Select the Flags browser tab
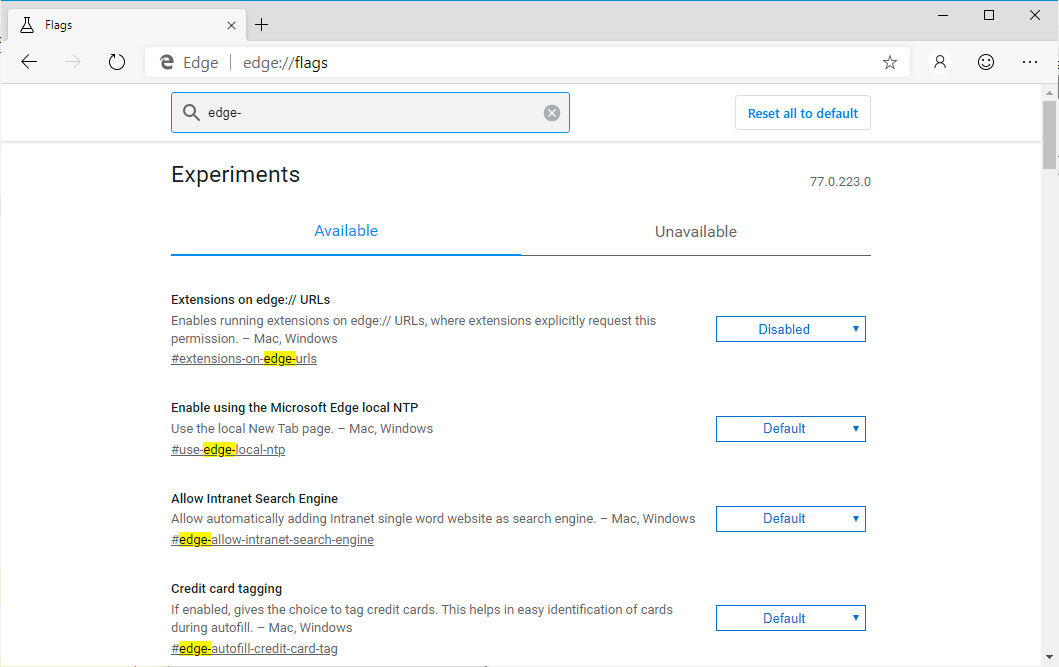The image size is (1059, 667). coord(128,25)
